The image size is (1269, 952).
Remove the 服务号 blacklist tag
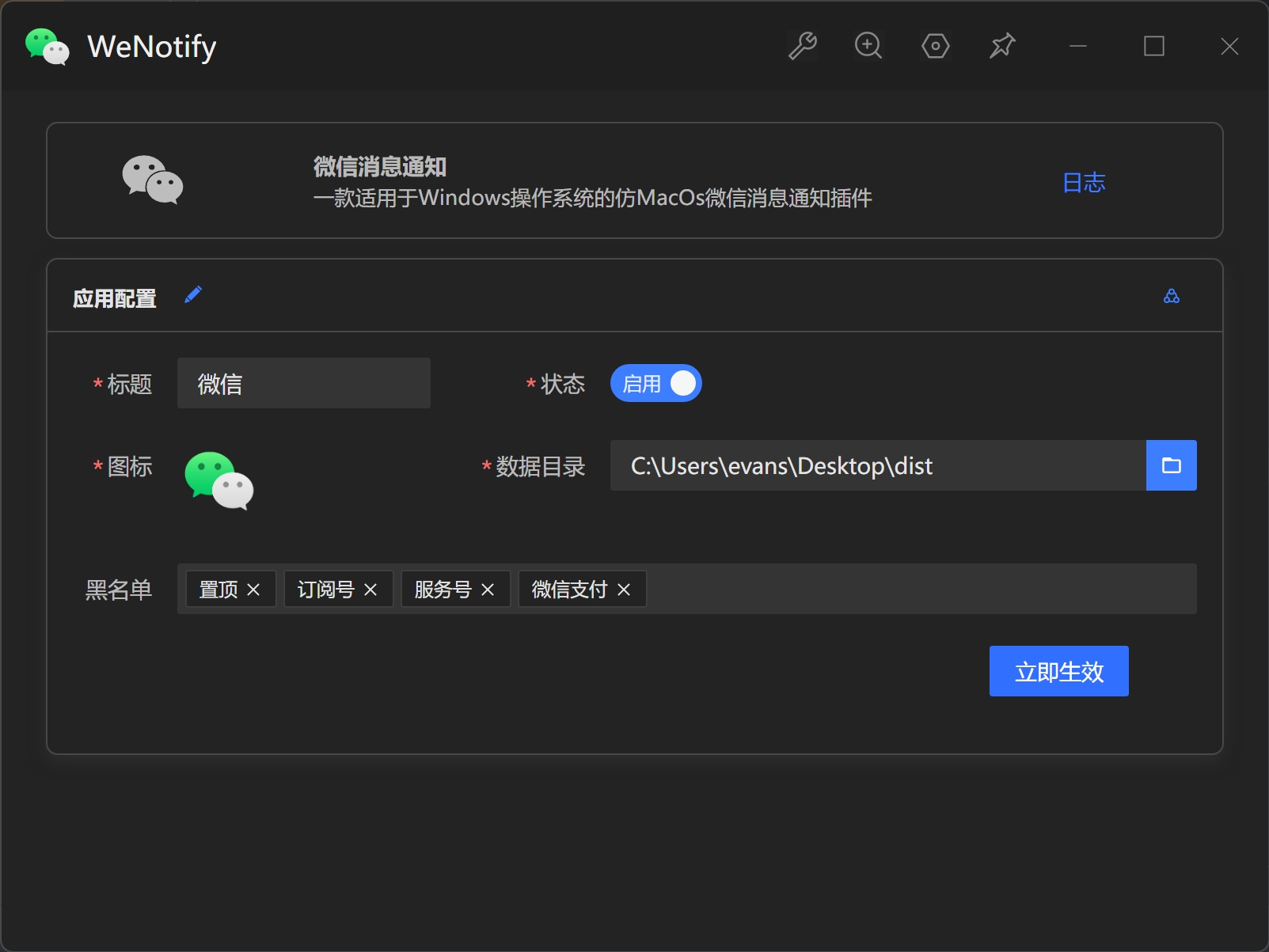pos(488,590)
